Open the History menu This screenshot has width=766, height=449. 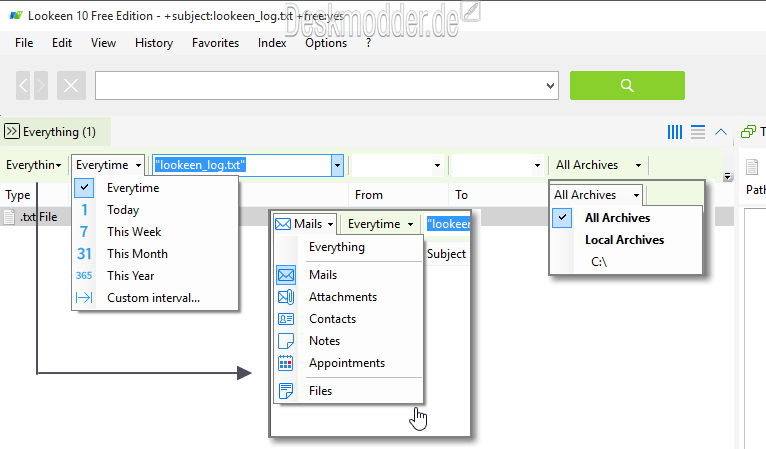click(x=154, y=43)
